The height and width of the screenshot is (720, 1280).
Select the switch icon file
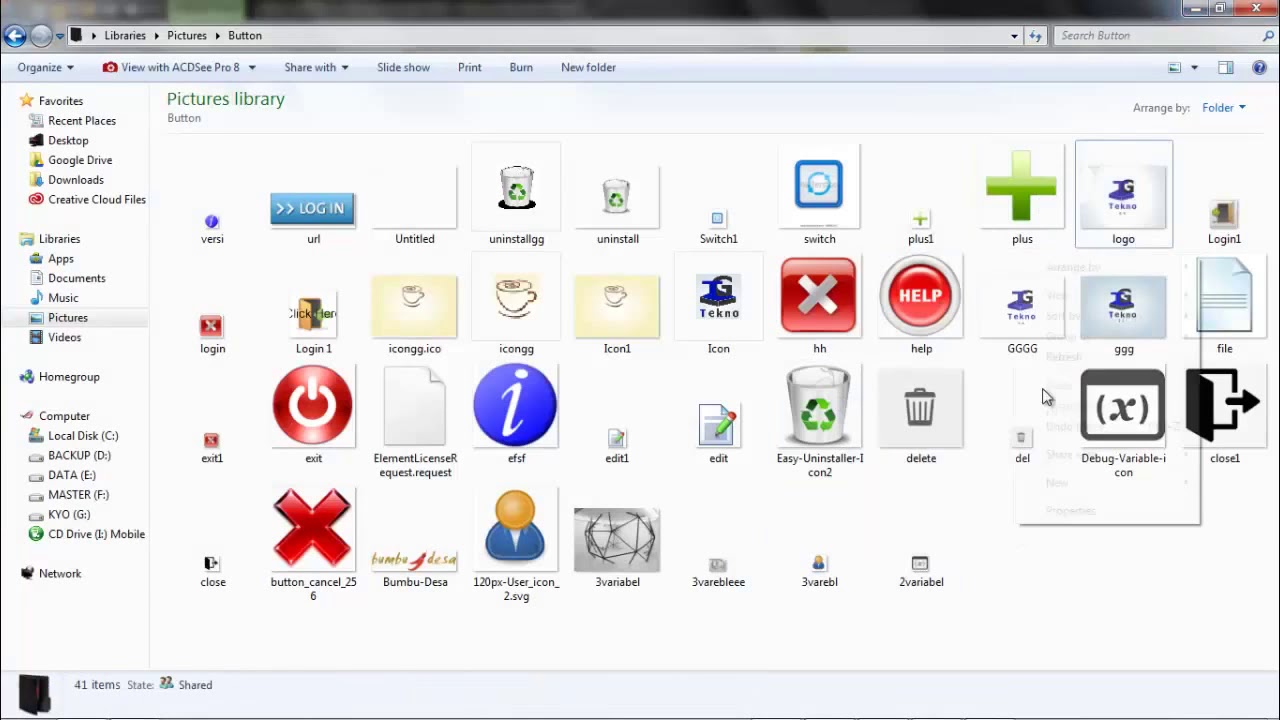click(x=819, y=186)
